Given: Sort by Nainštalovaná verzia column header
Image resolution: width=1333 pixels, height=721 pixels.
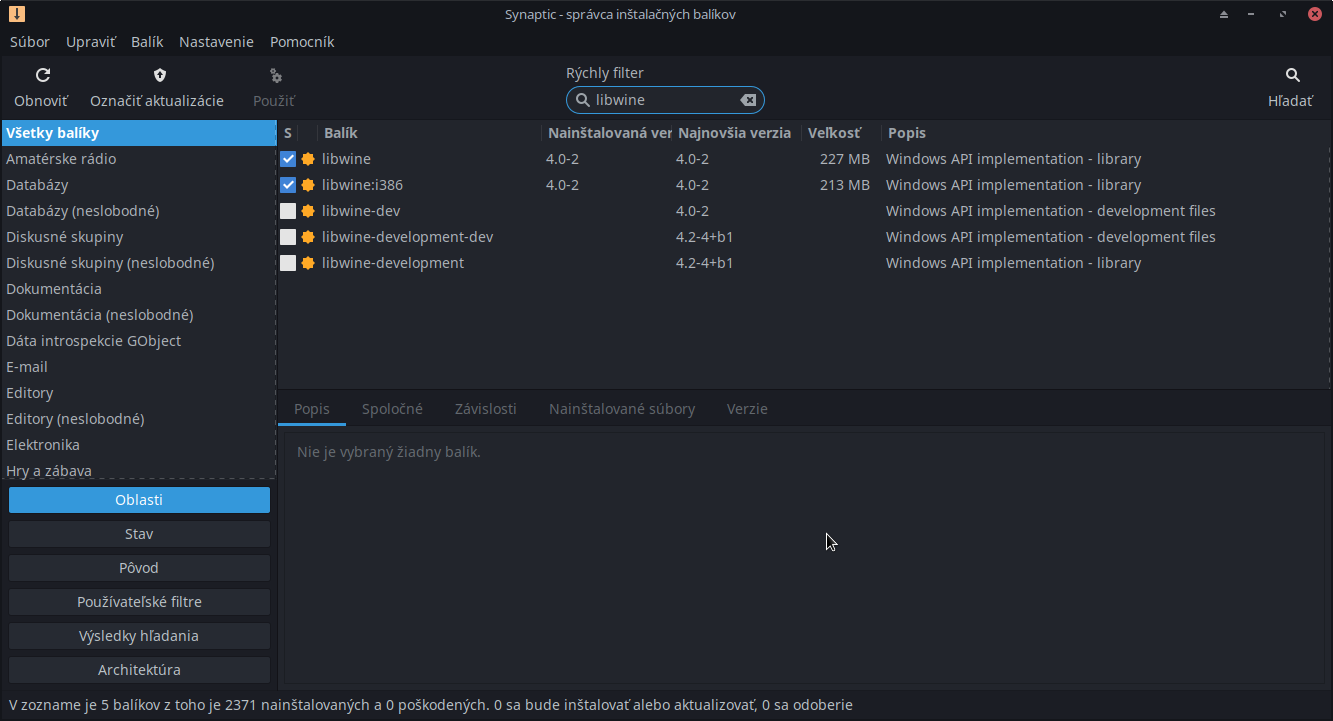Looking at the screenshot, I should [x=609, y=133].
